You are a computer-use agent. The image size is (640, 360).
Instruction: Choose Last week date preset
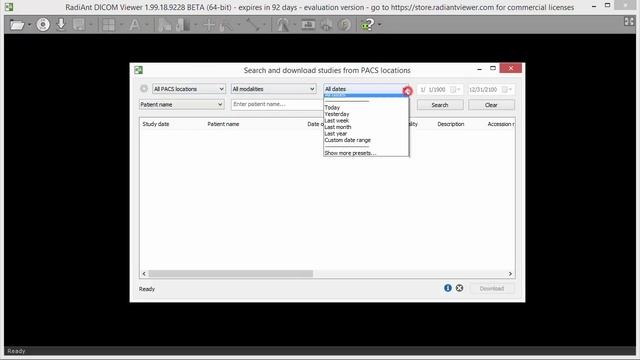click(x=336, y=121)
